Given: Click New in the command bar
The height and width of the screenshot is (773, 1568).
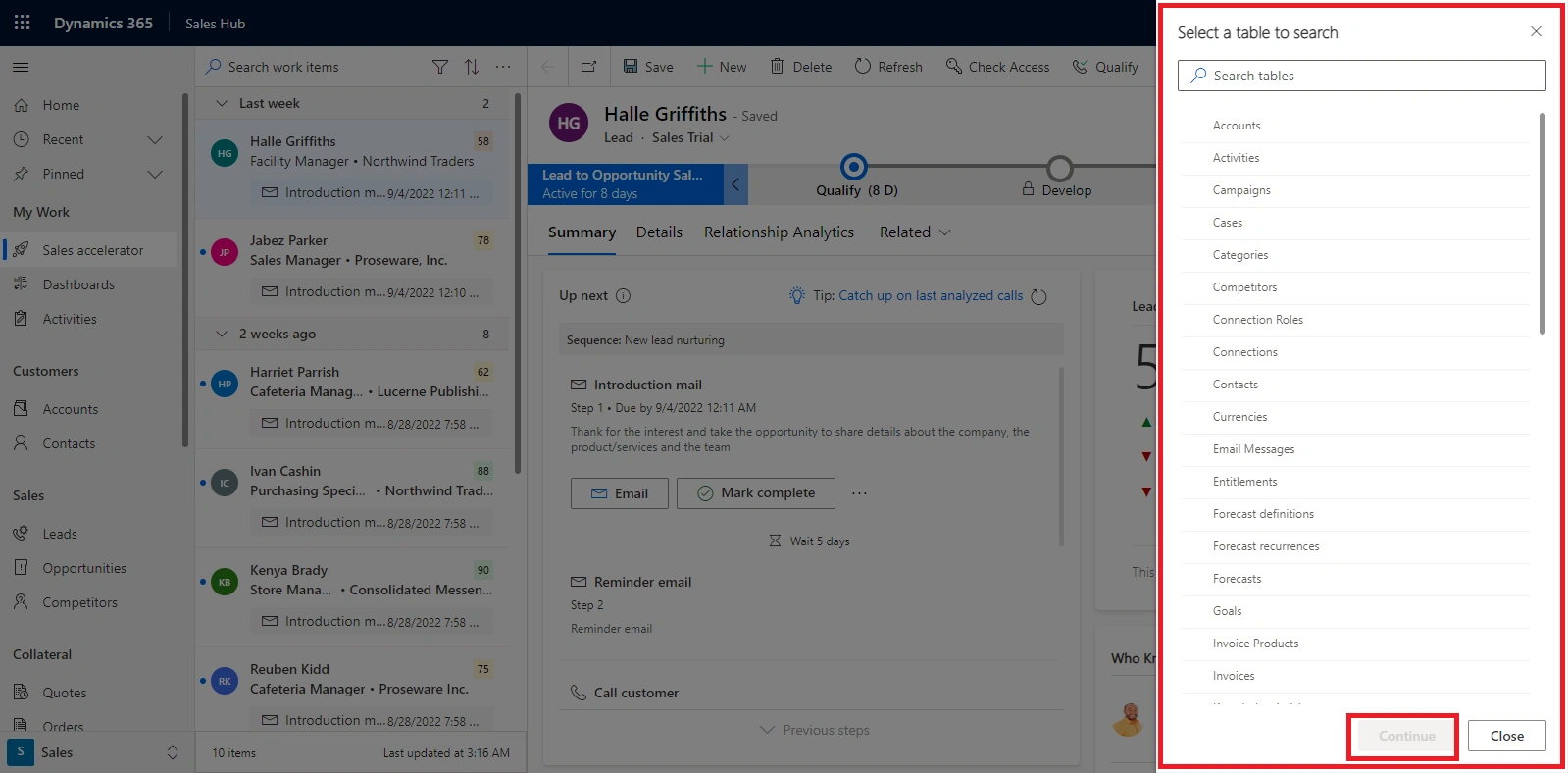Looking at the screenshot, I should point(722,67).
